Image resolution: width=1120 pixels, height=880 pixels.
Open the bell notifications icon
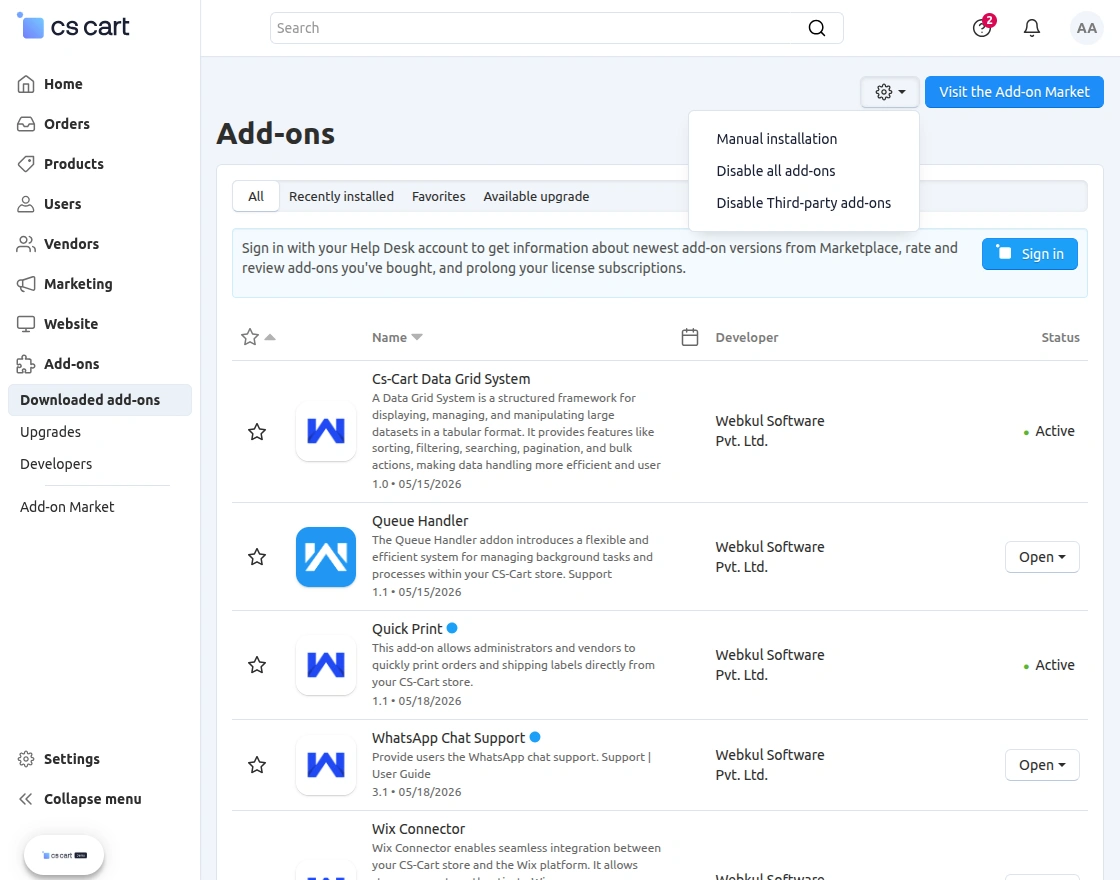(x=1031, y=28)
